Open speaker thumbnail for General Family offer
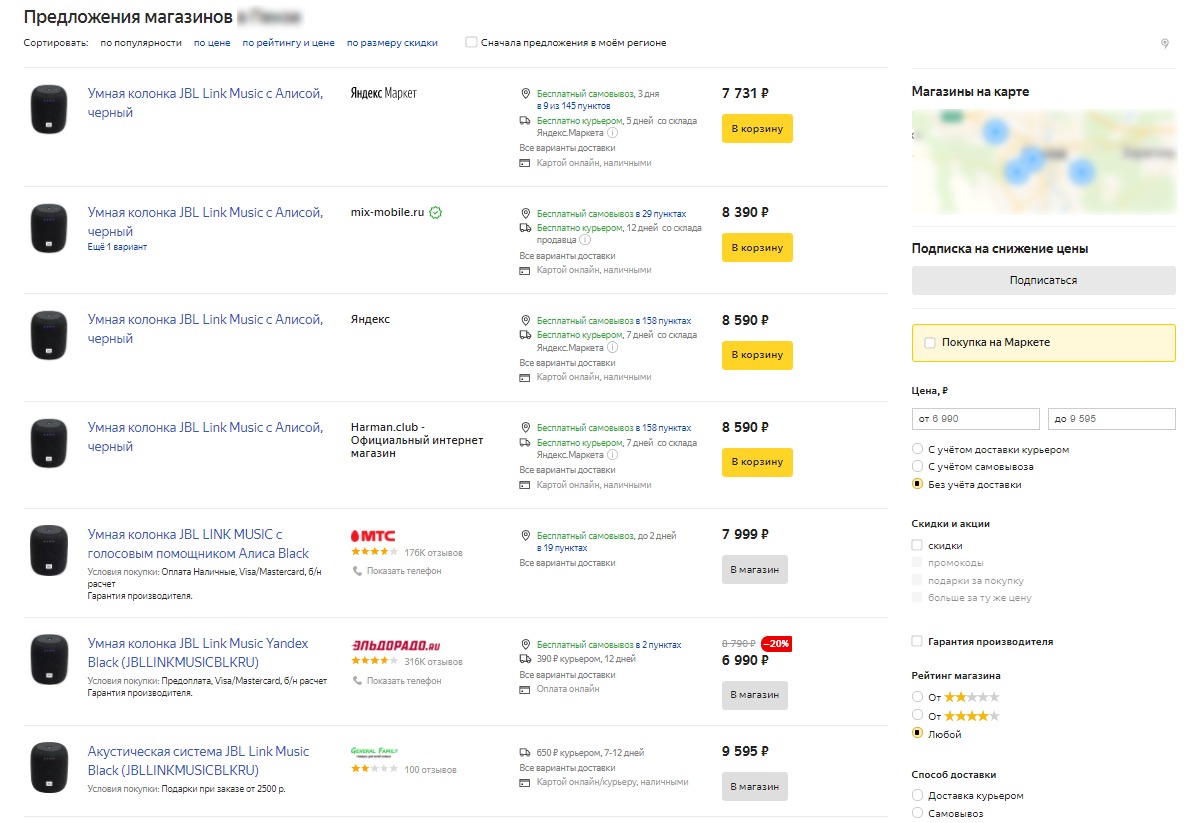The image size is (1195, 823). click(49, 768)
